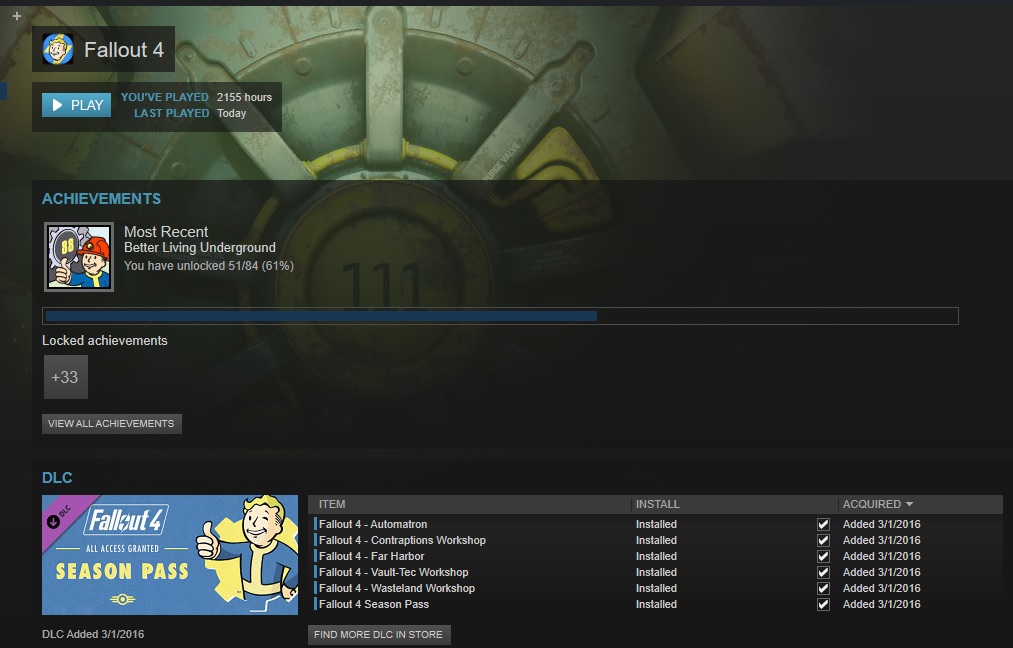Click the Last Played Today value
Viewport: 1013px width, 648px height.
(x=231, y=113)
